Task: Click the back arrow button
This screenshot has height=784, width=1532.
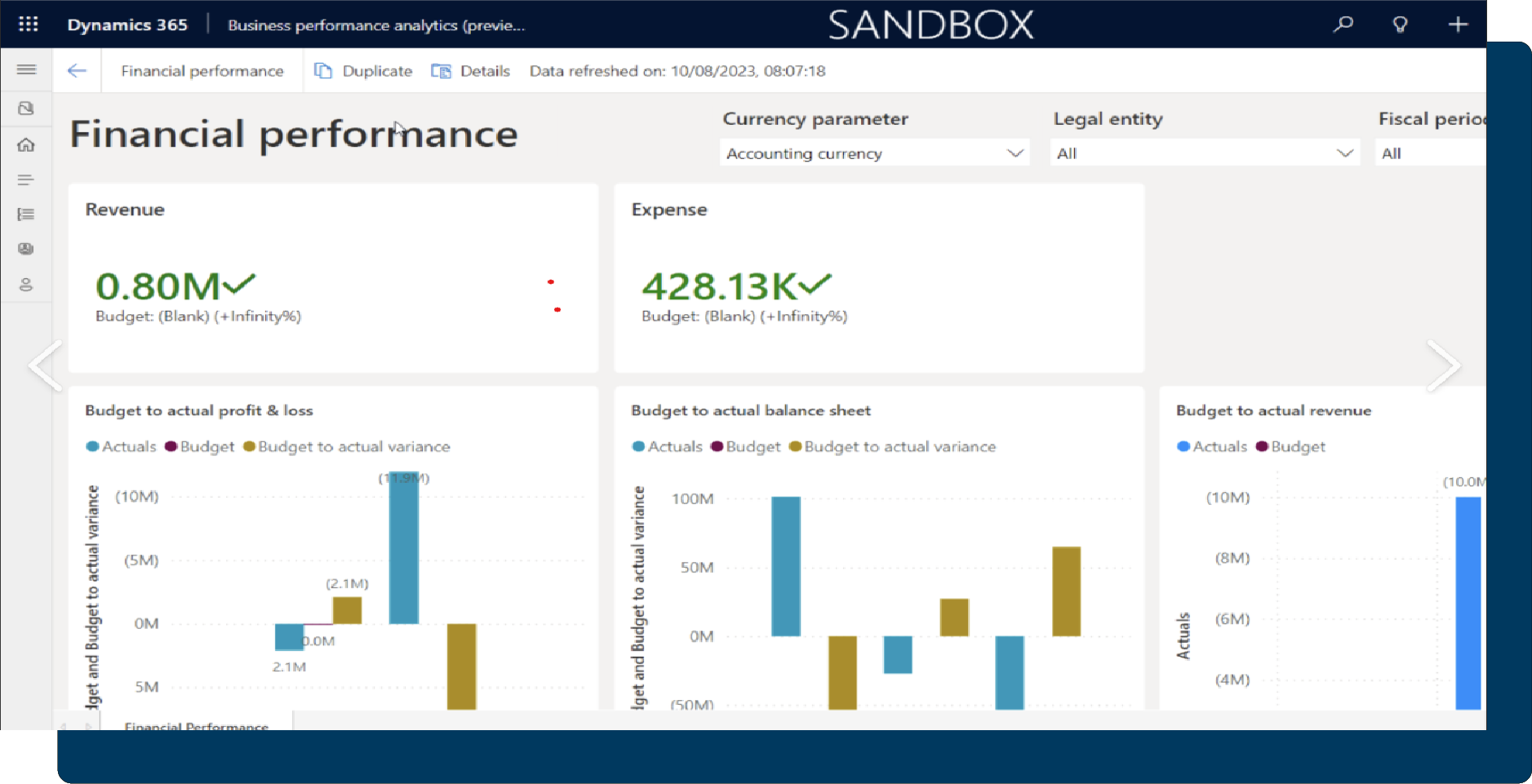Action: click(x=77, y=71)
